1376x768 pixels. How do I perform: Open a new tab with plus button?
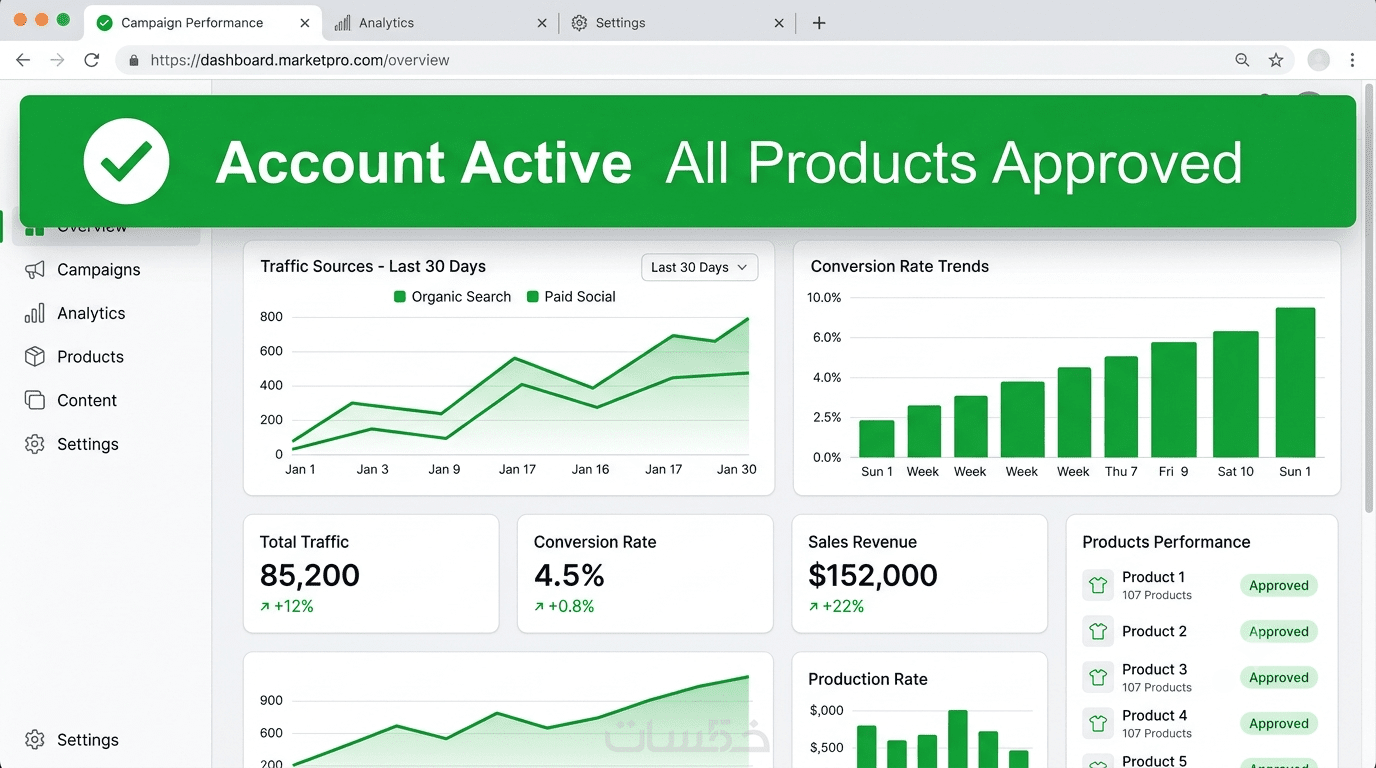coord(819,23)
